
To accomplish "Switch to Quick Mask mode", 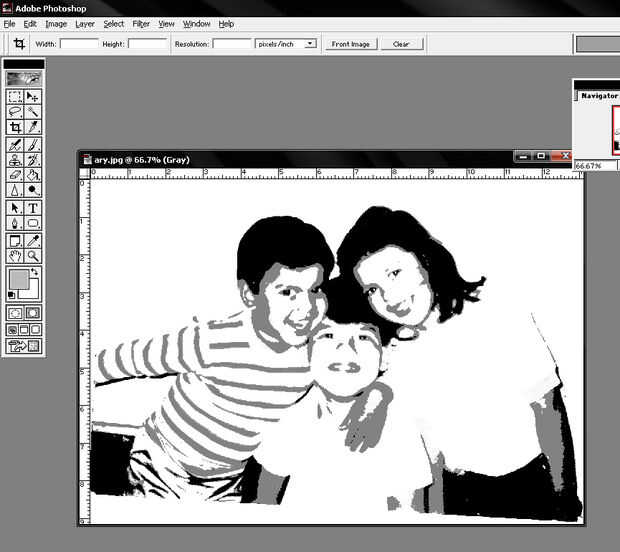I will coord(33,313).
